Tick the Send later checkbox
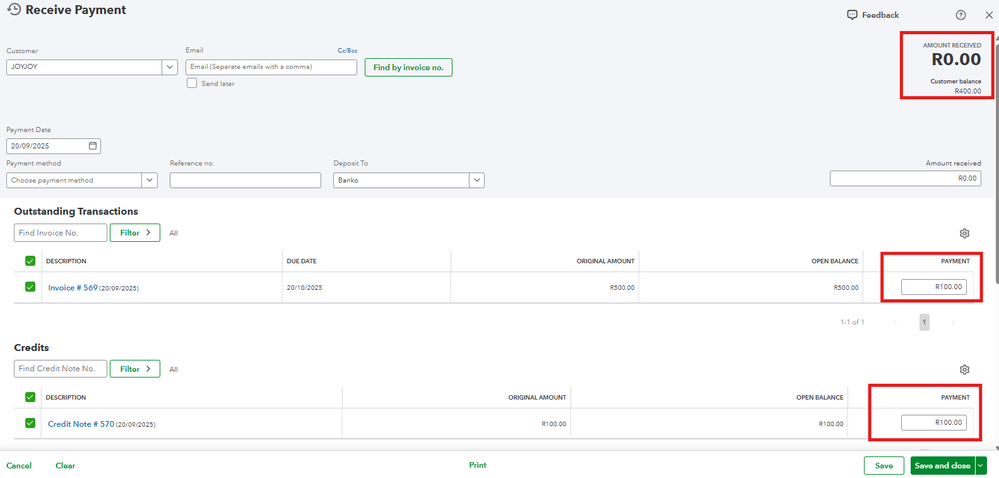Image resolution: width=999 pixels, height=478 pixels. [x=191, y=83]
